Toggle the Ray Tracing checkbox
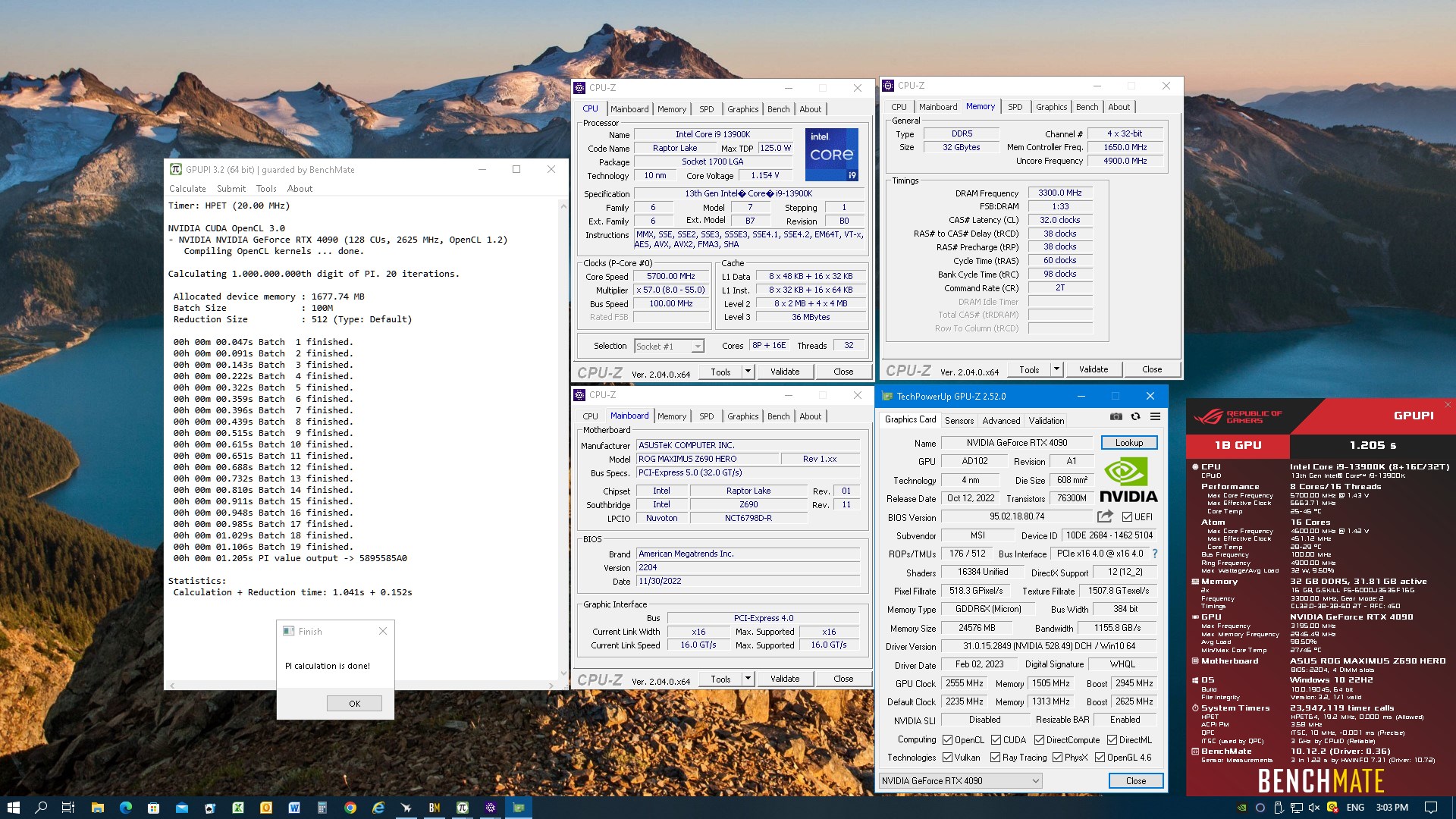 click(995, 758)
